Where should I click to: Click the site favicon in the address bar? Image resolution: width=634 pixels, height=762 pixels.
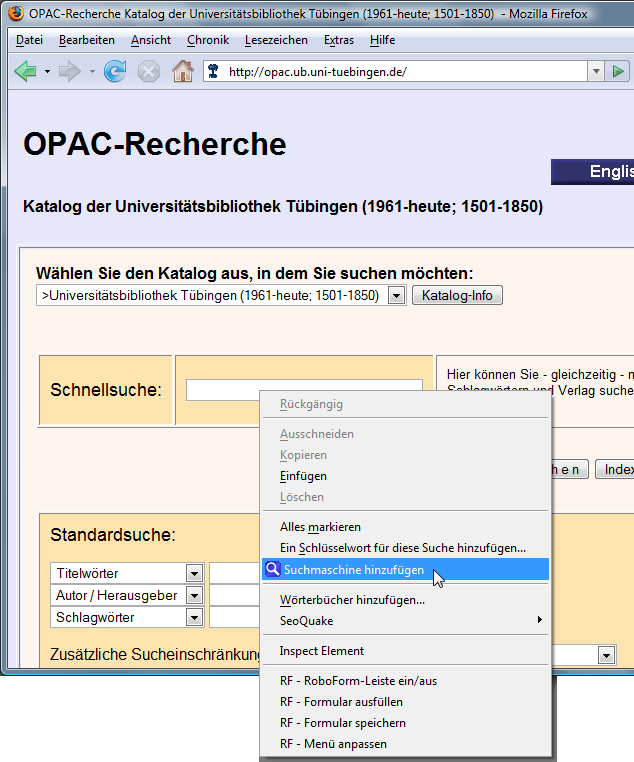tap(213, 72)
